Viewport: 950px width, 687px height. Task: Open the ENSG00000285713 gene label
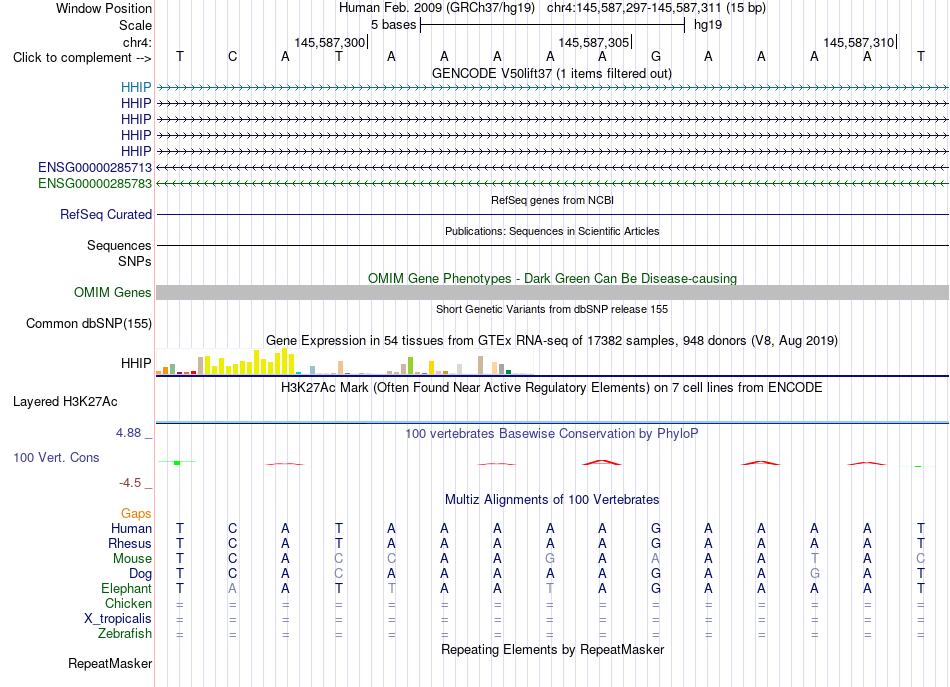(95, 167)
